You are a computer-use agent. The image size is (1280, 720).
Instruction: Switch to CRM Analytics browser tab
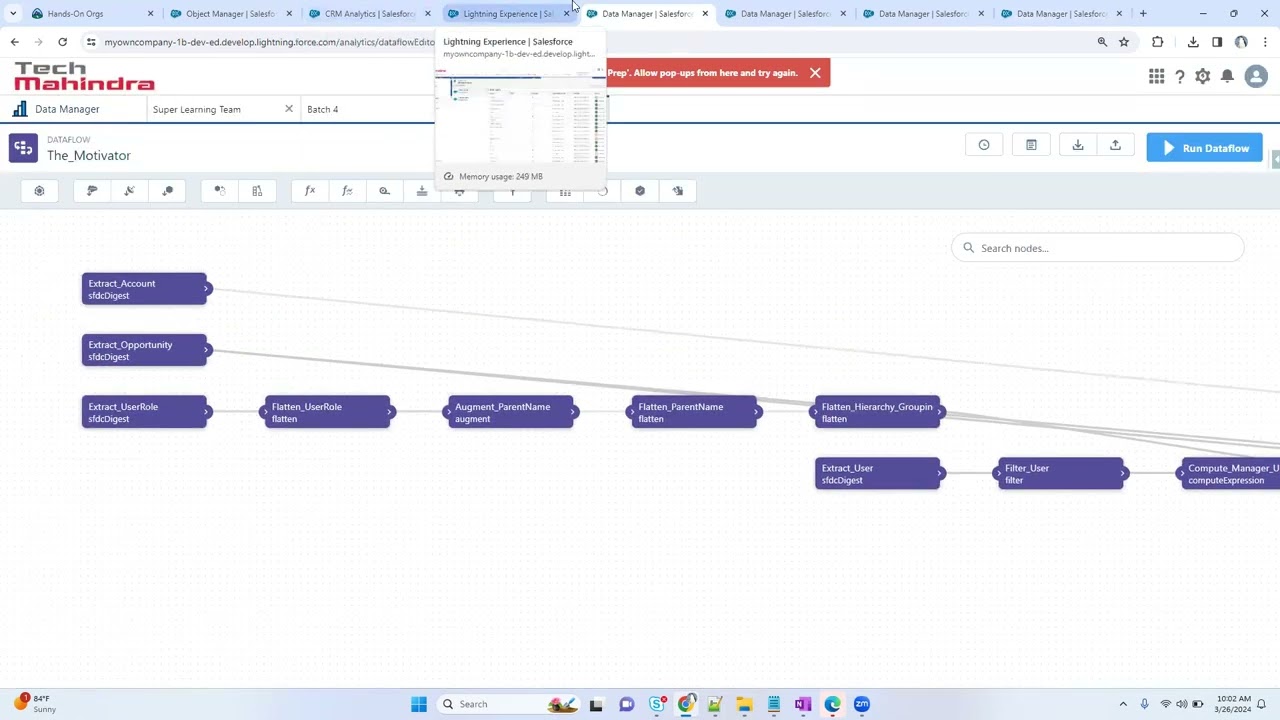[369, 14]
